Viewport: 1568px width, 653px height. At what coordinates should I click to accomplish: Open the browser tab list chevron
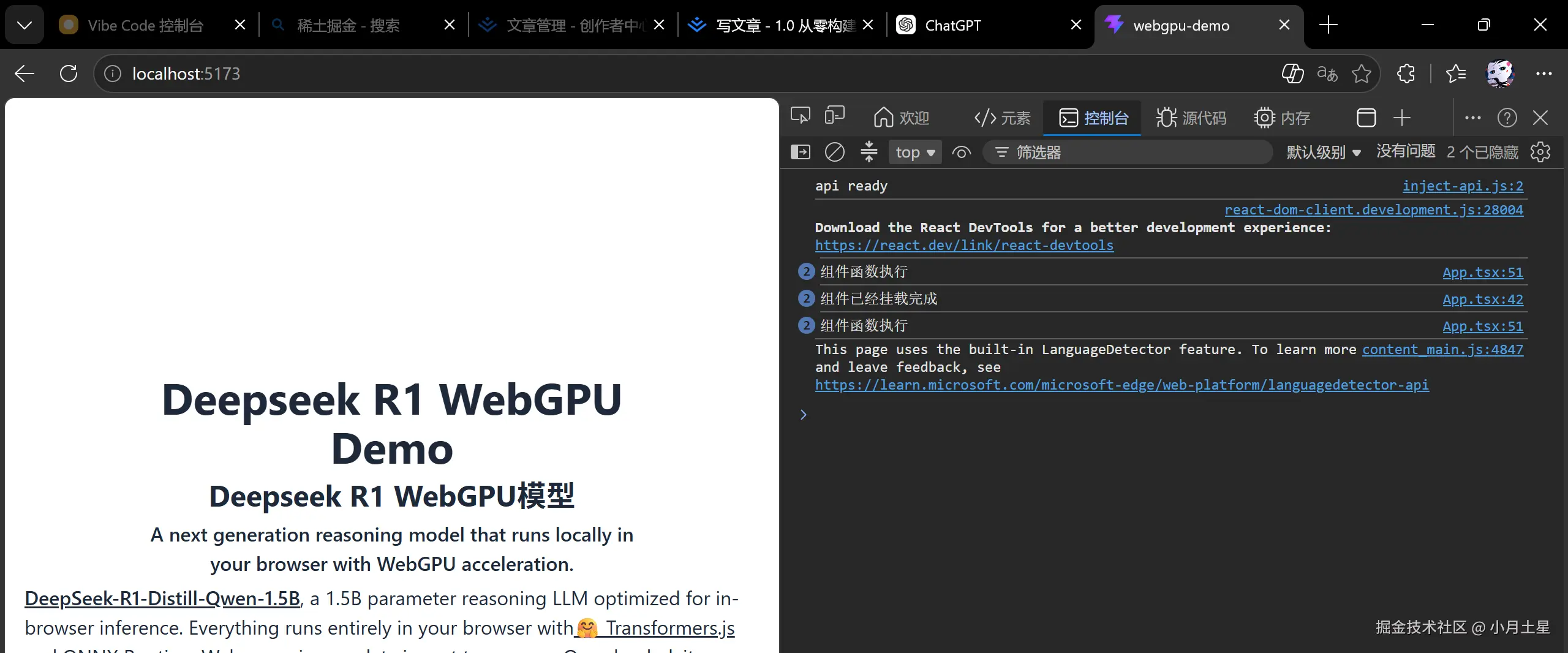(x=24, y=25)
